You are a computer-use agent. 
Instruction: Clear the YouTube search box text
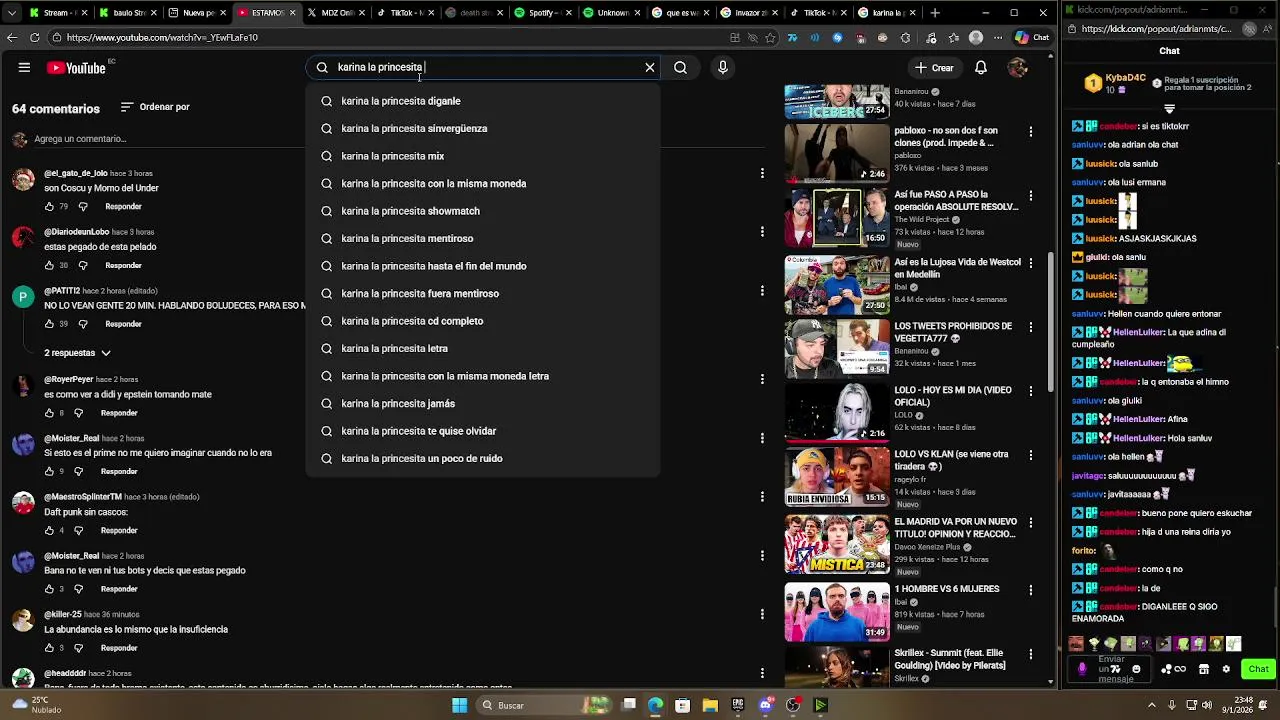[650, 68]
